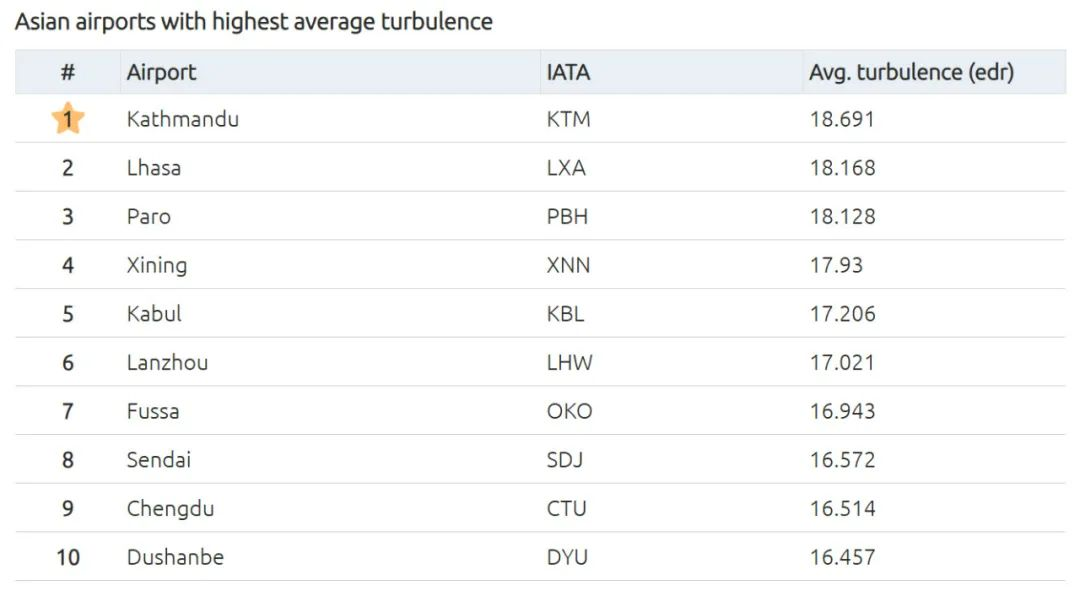Screen dimensions: 1080x591
Task: Click the Dushanbe airport name
Action: click(x=175, y=557)
